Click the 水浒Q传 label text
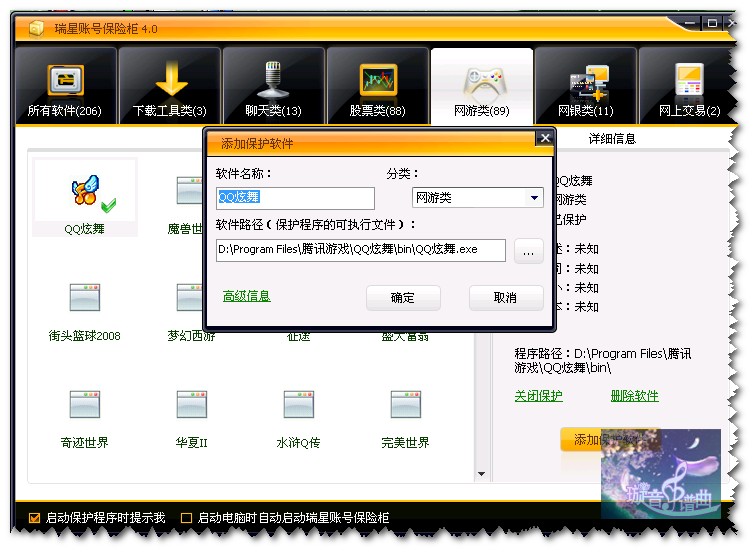Viewport: 756px width, 554px height. (x=298, y=443)
